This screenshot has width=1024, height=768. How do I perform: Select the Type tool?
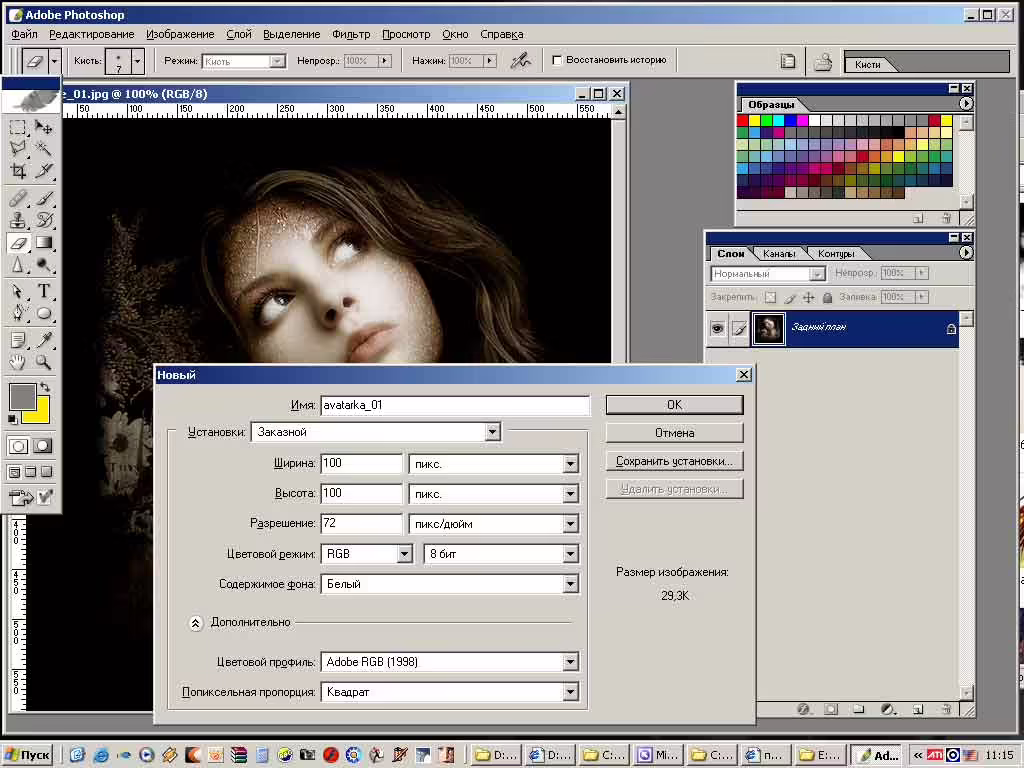coord(44,291)
